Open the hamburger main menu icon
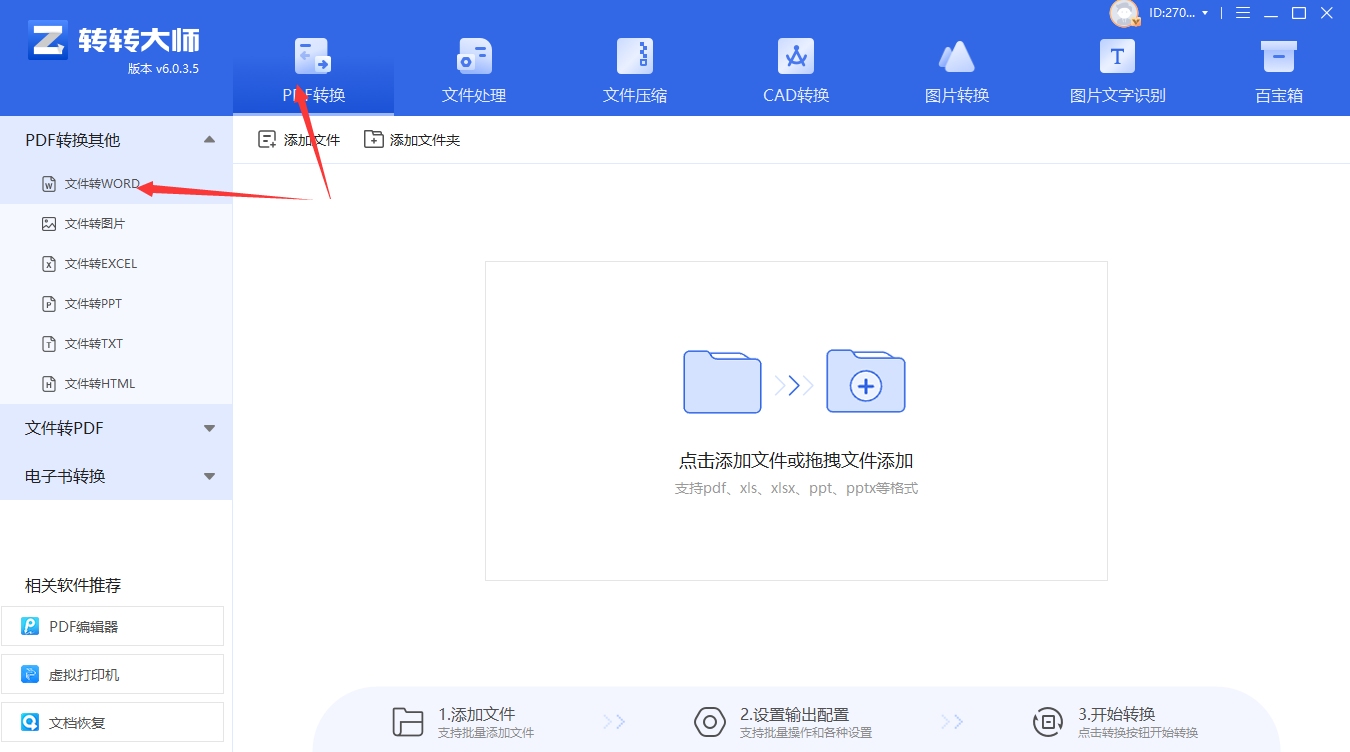Image resolution: width=1350 pixels, height=752 pixels. click(x=1243, y=13)
